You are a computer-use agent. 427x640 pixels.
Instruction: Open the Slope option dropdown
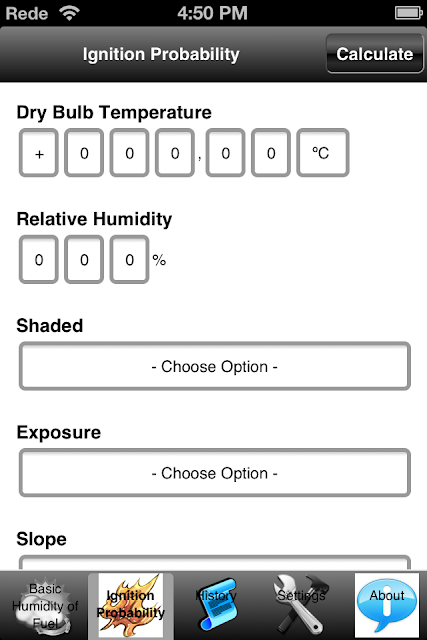pyautogui.click(x=215, y=562)
